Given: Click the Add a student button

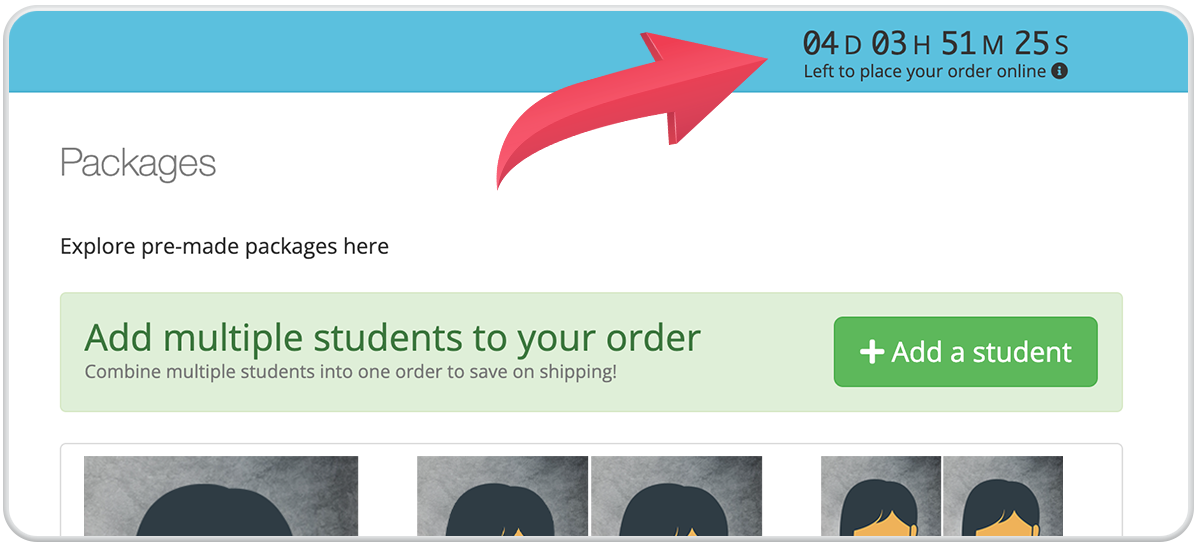Looking at the screenshot, I should pos(966,352).
